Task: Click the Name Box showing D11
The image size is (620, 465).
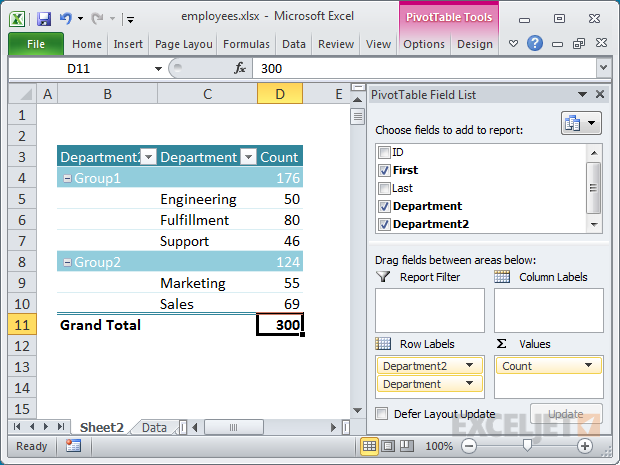Action: (85, 68)
